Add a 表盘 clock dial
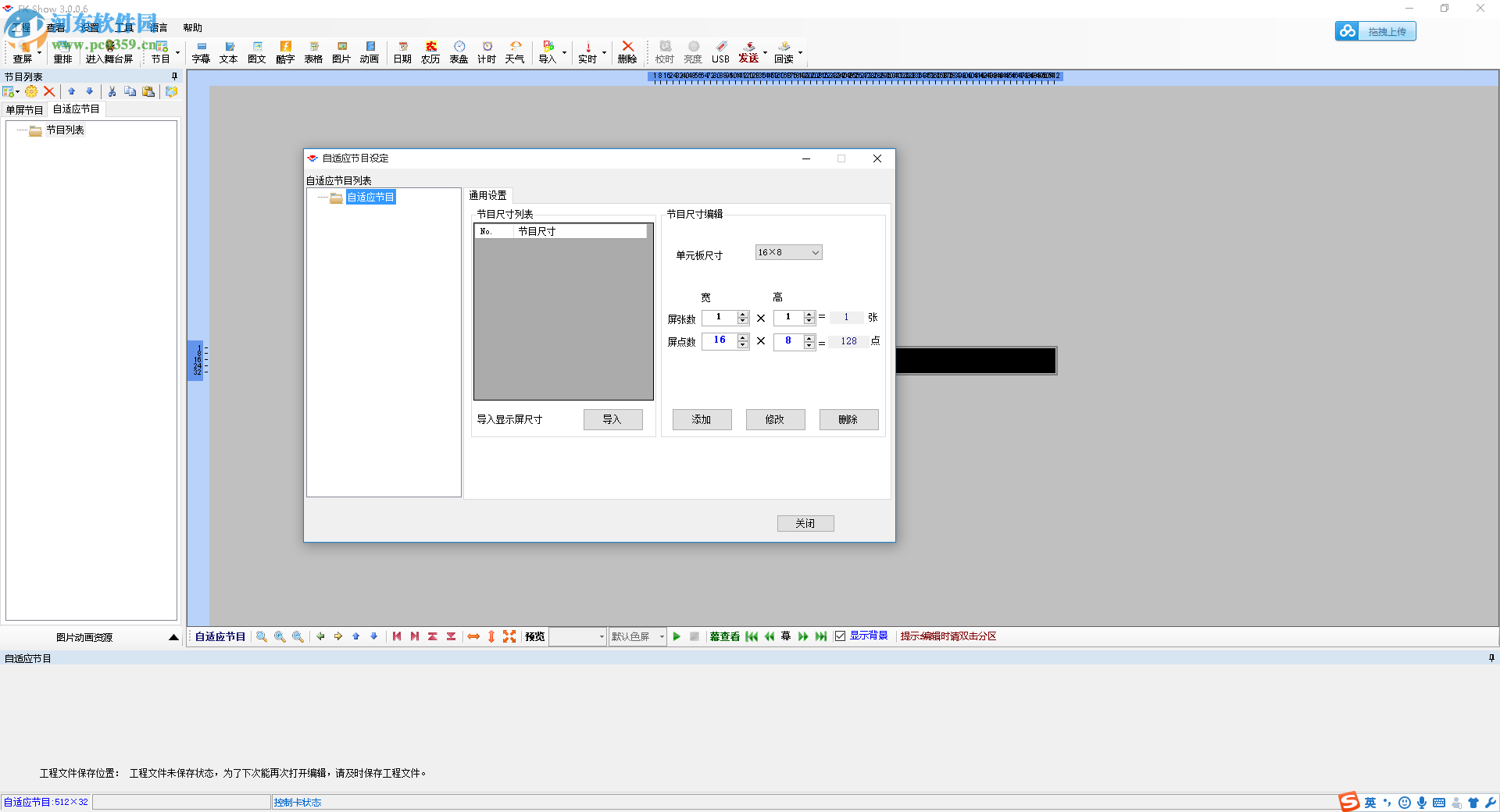Screen dimensions: 1500x812 pyautogui.click(x=459, y=52)
